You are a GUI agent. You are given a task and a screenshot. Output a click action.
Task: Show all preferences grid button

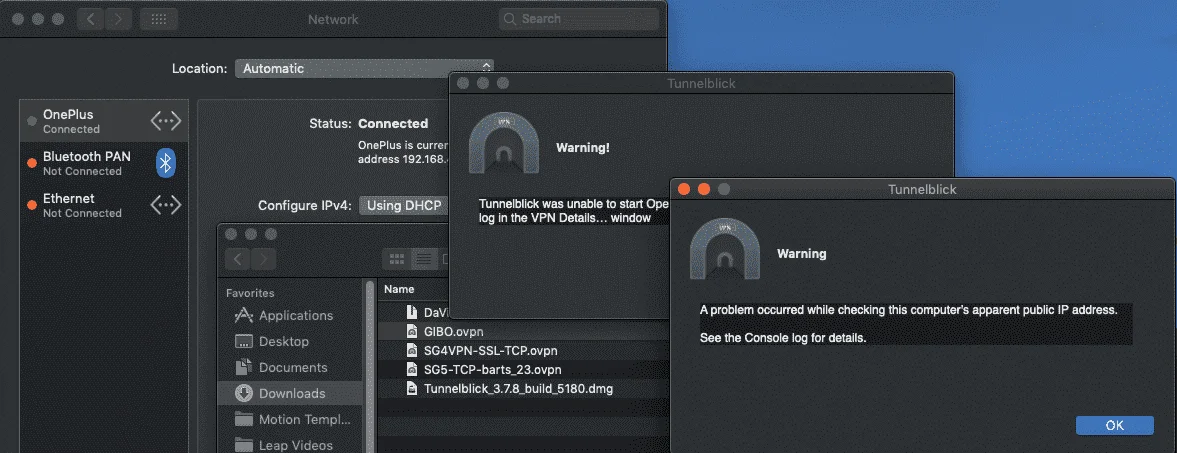[159, 19]
